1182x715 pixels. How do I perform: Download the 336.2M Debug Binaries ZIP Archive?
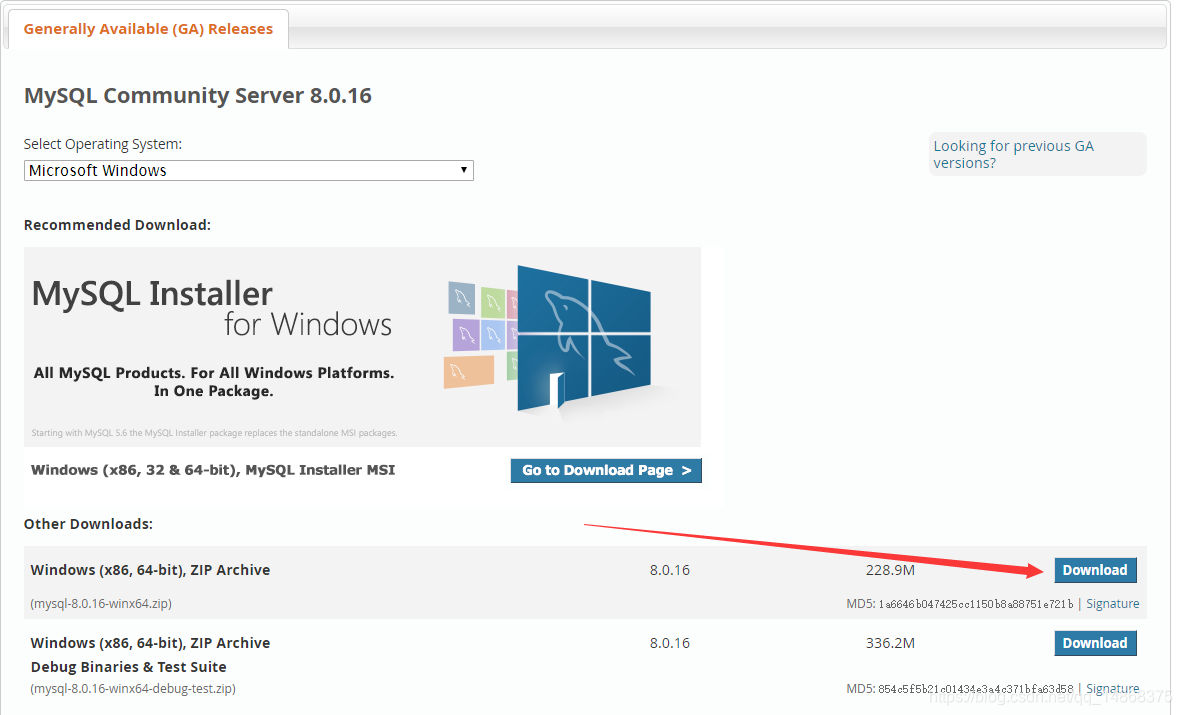[1095, 643]
